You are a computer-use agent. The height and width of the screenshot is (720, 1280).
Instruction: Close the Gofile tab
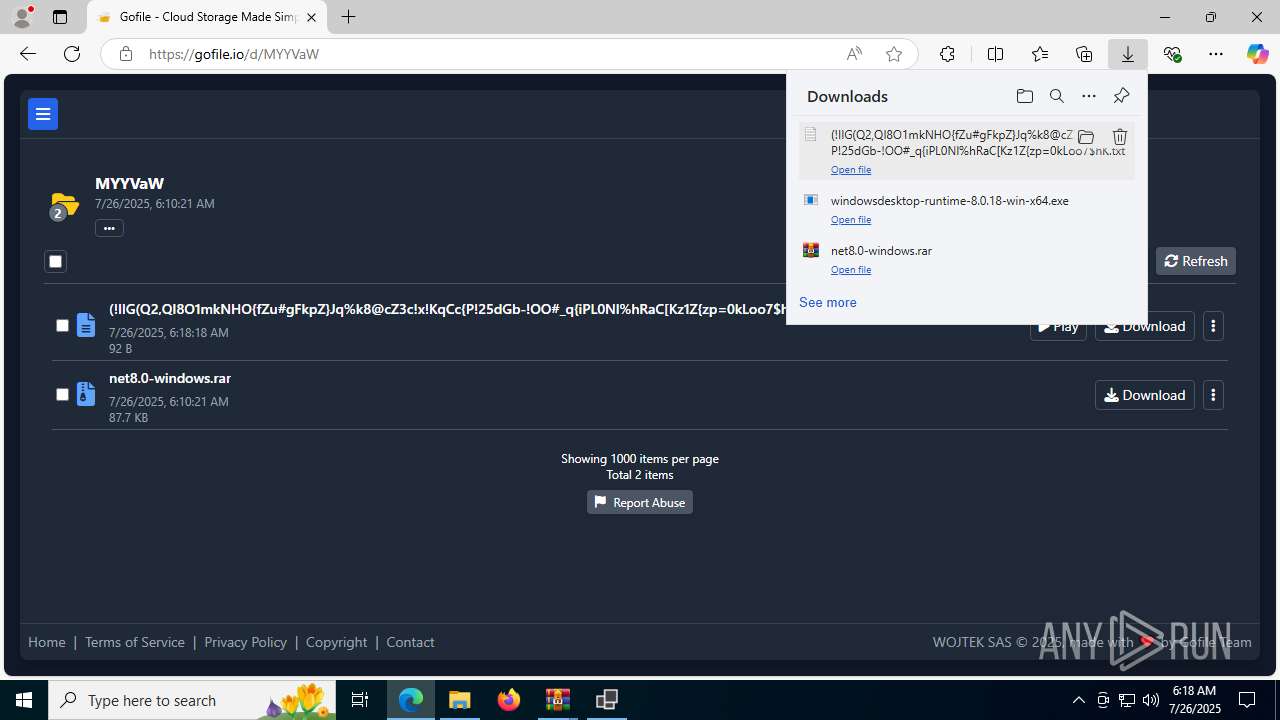tap(311, 17)
